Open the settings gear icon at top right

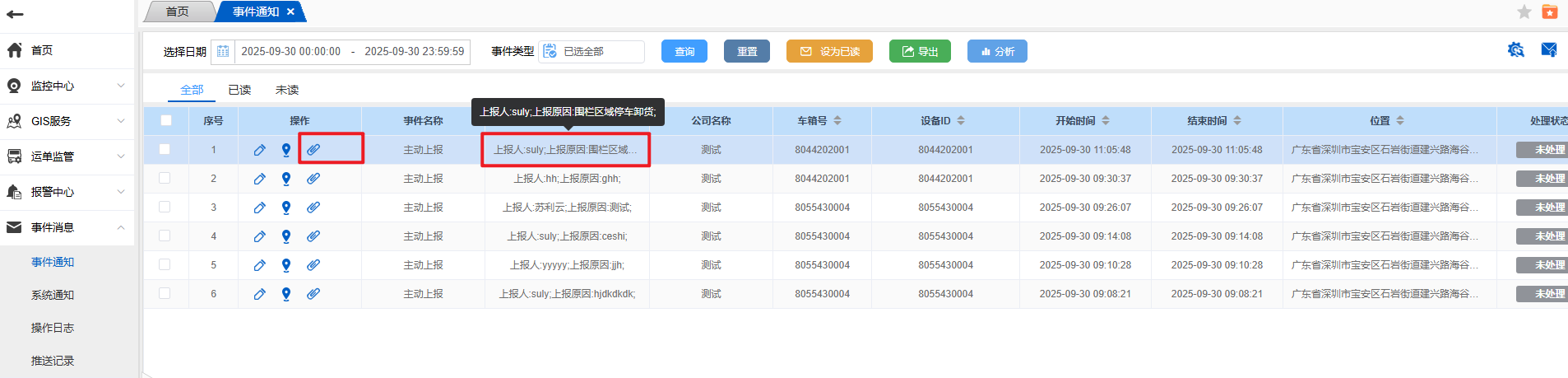pos(1515,50)
